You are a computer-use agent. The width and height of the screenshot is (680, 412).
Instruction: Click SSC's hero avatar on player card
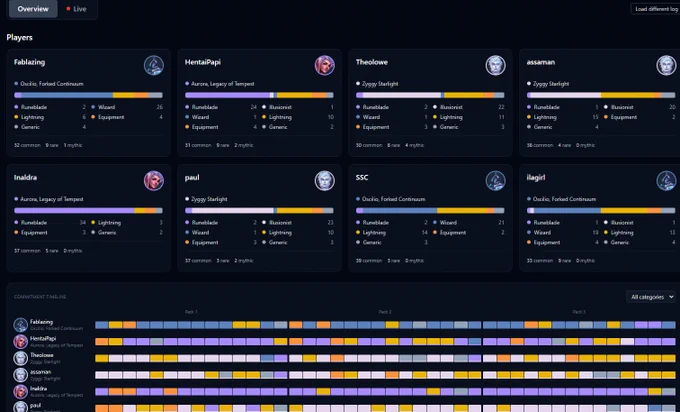pos(496,181)
